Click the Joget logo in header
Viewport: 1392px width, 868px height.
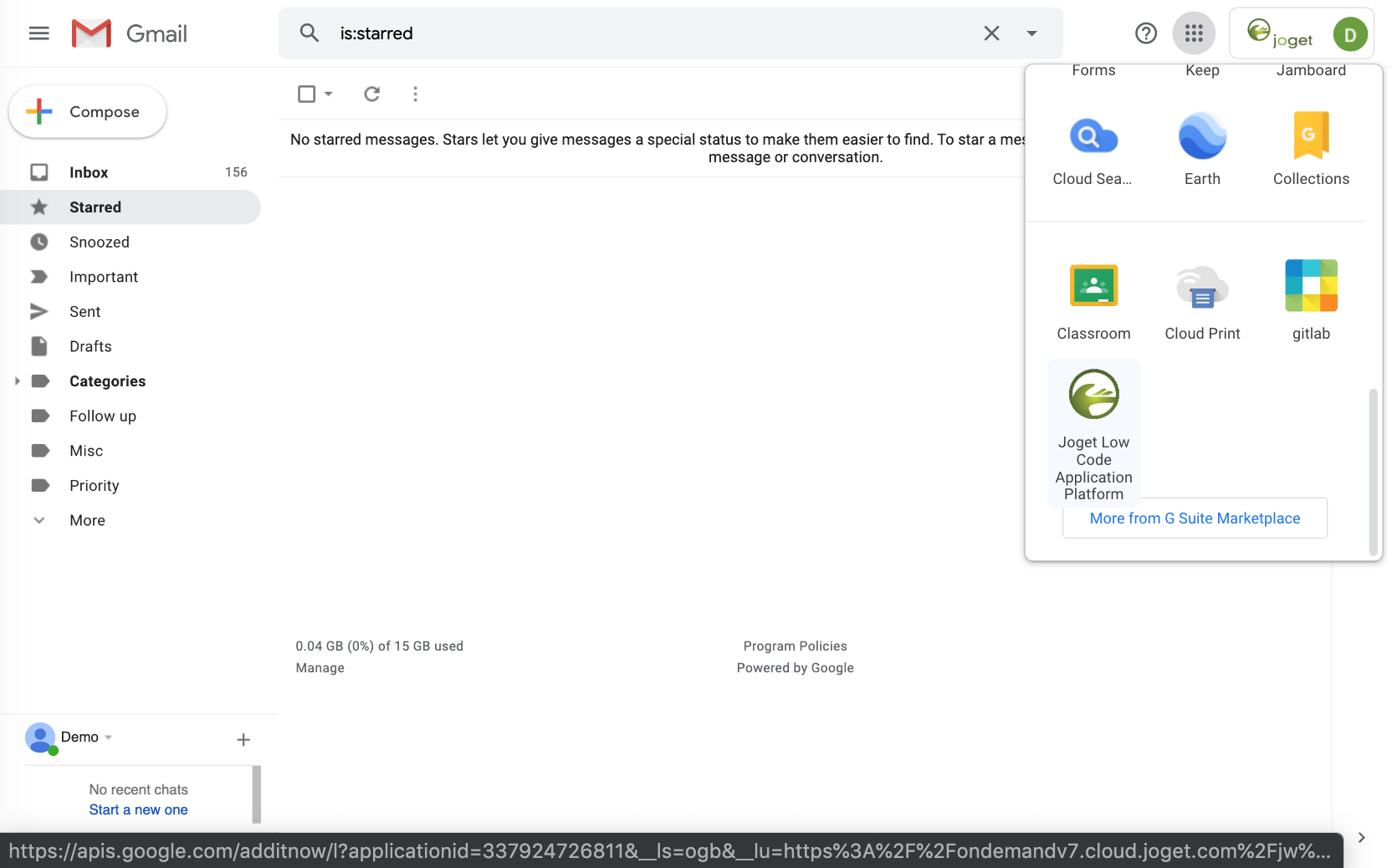tap(1280, 33)
